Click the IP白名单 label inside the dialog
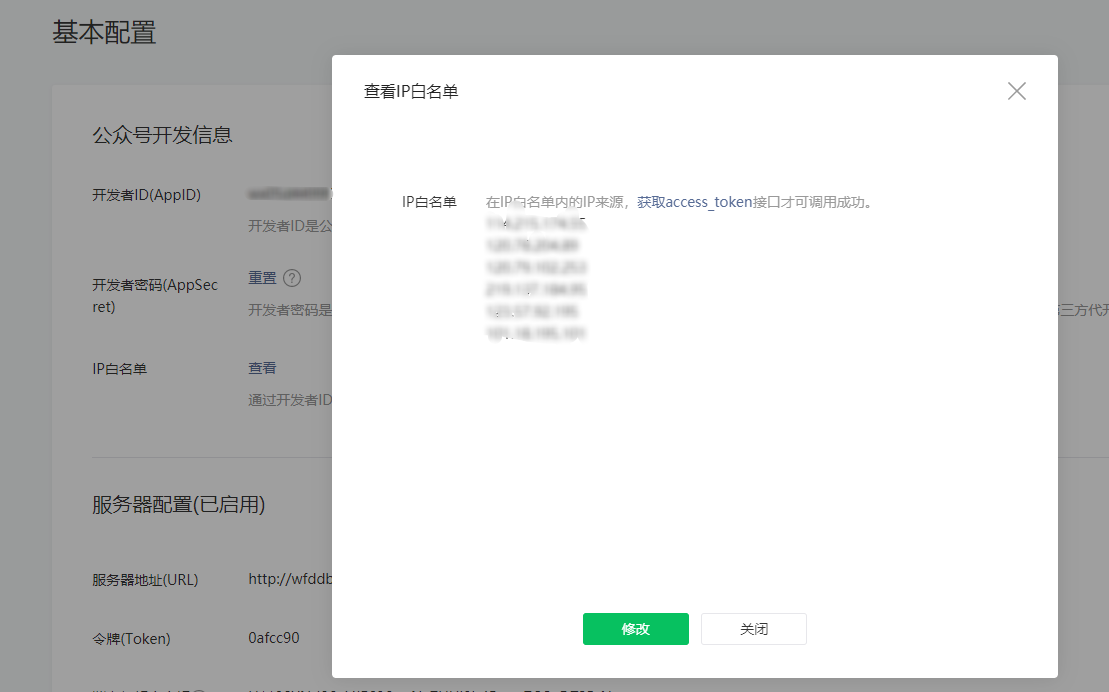The width and height of the screenshot is (1109, 692). (x=429, y=202)
